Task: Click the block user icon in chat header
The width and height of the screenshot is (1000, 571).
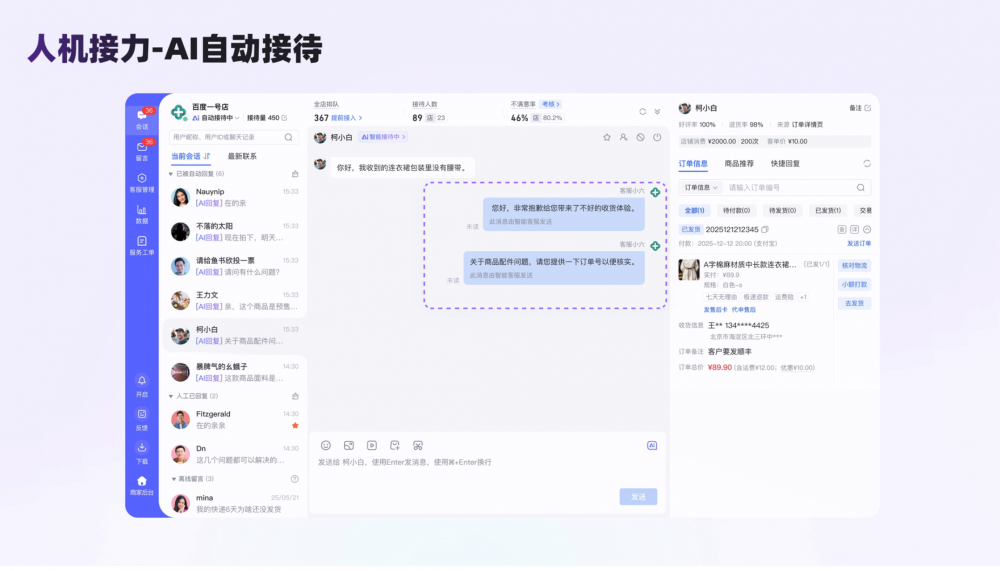Action: click(x=640, y=137)
